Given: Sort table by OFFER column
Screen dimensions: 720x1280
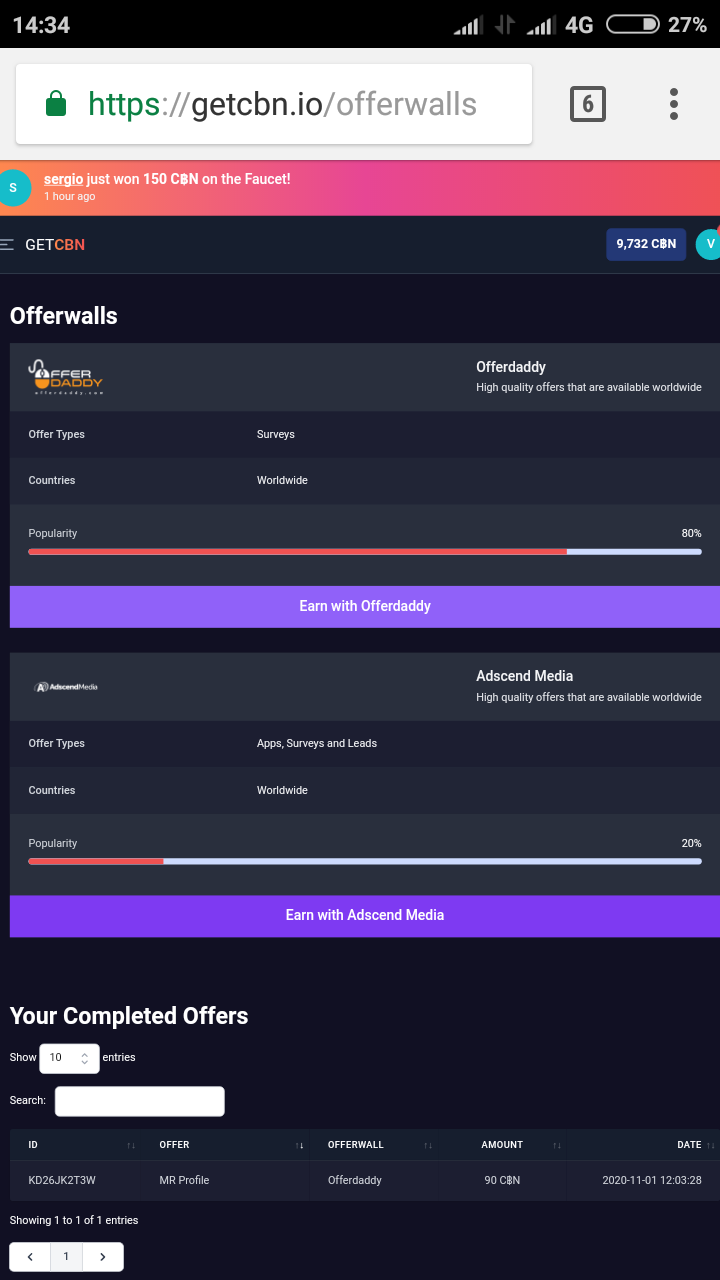Looking at the screenshot, I should (226, 1145).
